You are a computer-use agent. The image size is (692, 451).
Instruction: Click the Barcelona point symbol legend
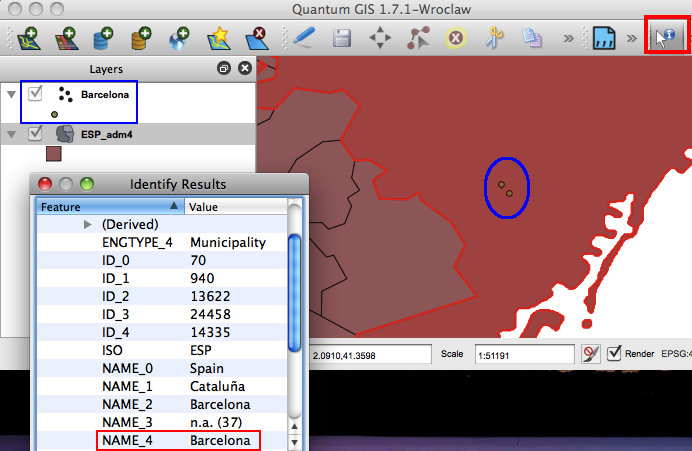[x=54, y=114]
